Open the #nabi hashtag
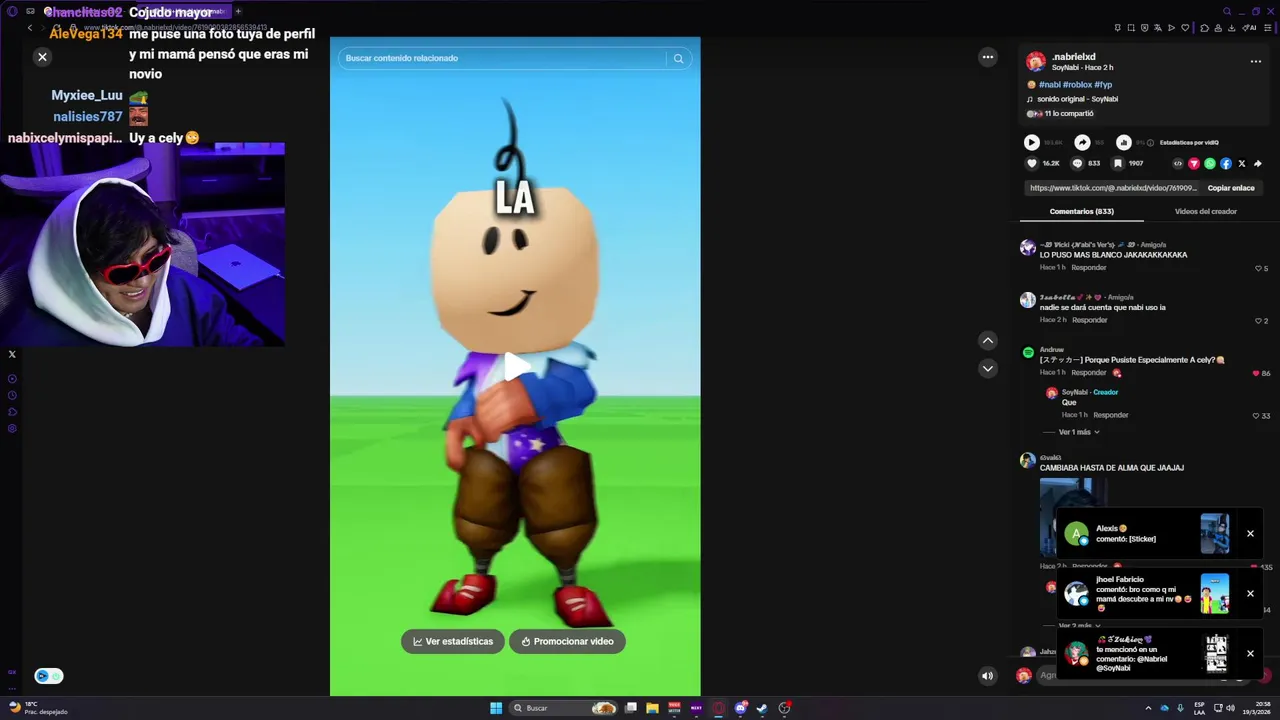 point(1049,85)
